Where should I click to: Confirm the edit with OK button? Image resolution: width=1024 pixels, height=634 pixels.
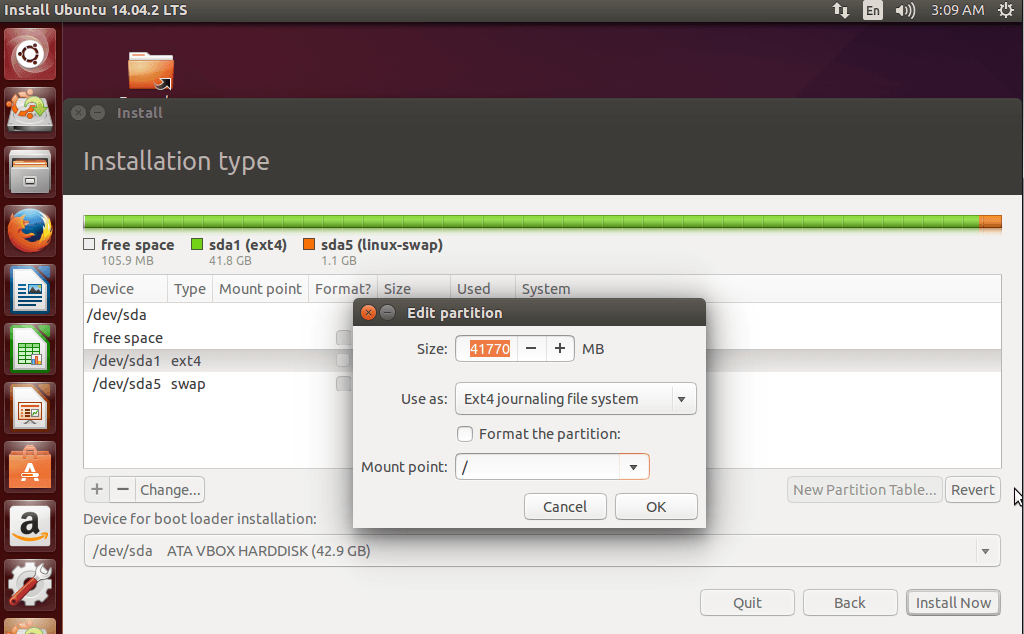(656, 507)
